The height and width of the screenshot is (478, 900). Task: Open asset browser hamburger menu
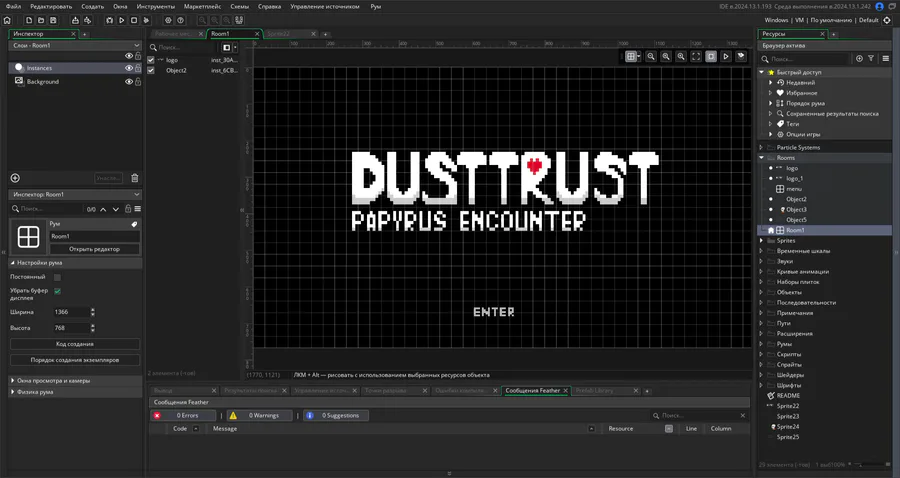click(886, 59)
